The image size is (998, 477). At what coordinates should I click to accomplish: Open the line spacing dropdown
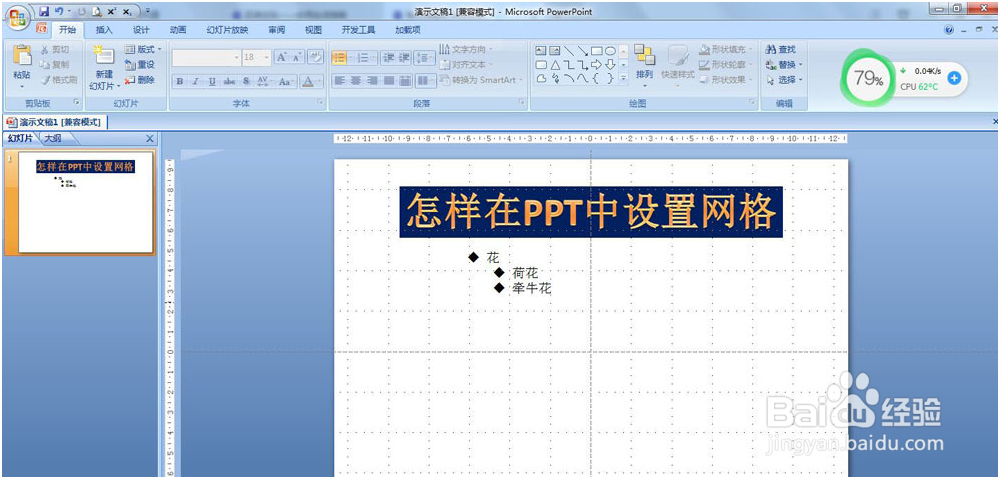(423, 58)
